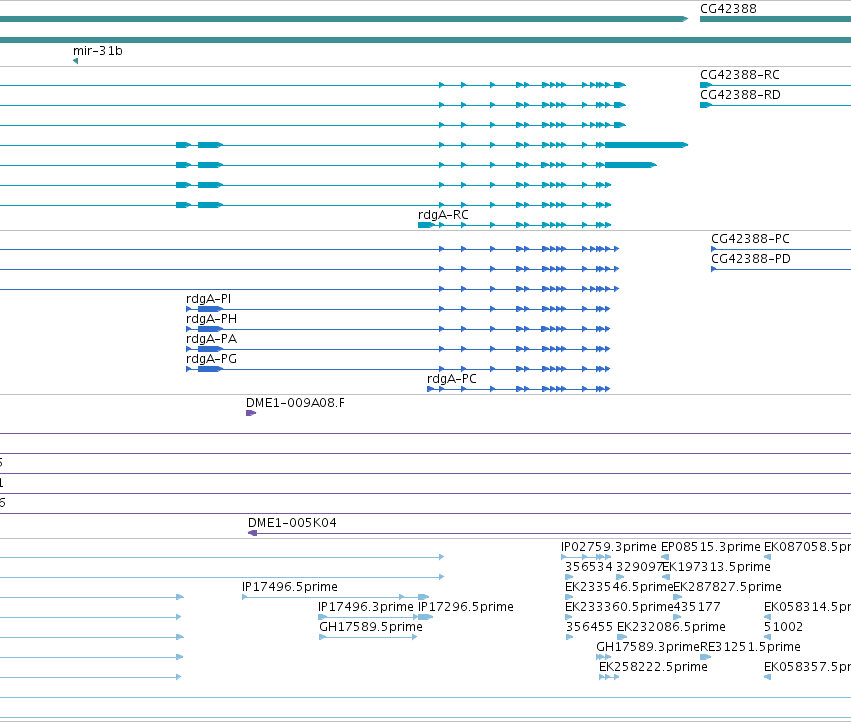Select the arrow glyph under 51002 label
Viewport: 851px width, 722px height.
click(x=767, y=637)
